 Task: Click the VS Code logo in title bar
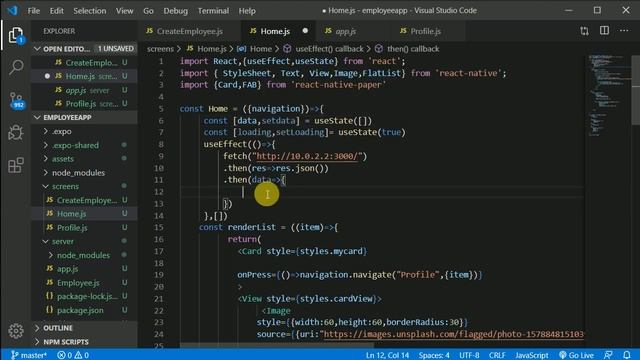(x=12, y=10)
